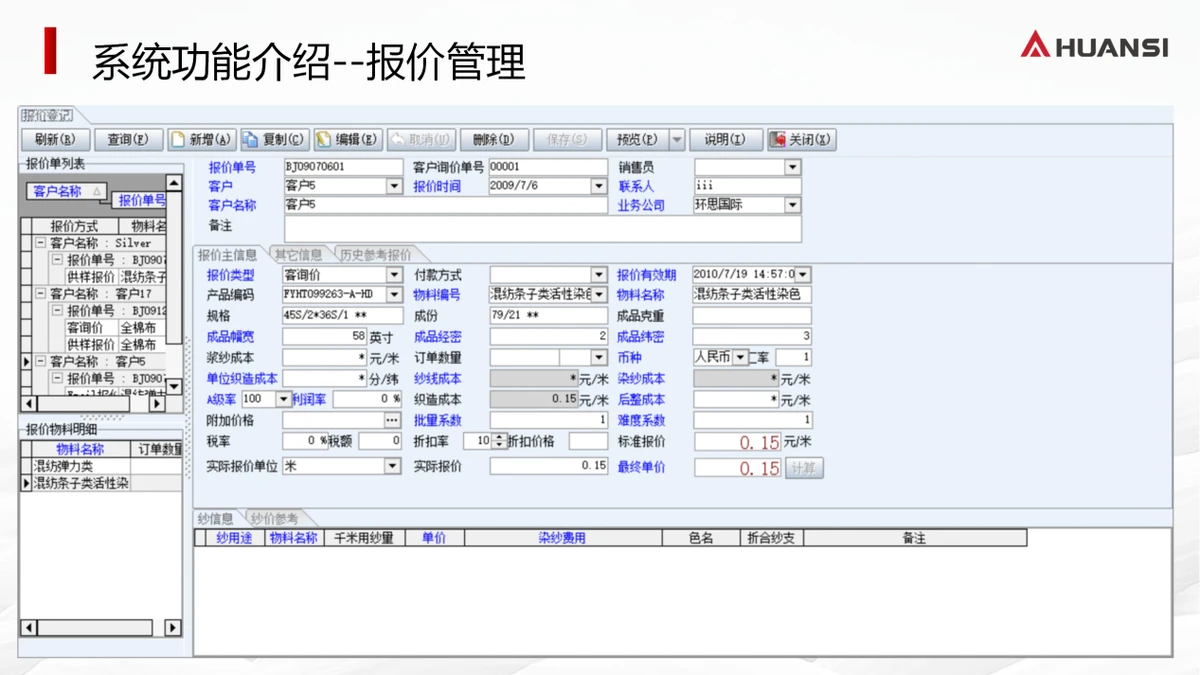Click right arrow of 报价物料明细 horizontal scrollbar
Viewport: 1200px width, 675px height.
(174, 628)
